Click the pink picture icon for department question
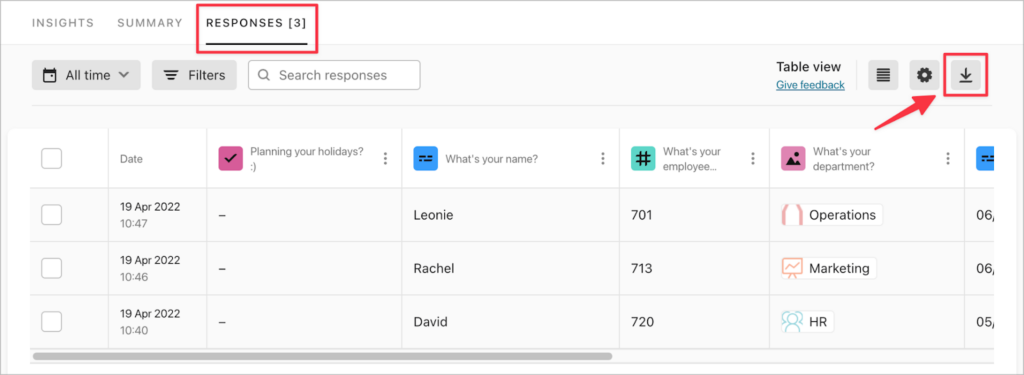The width and height of the screenshot is (1024, 375). pyautogui.click(x=793, y=158)
